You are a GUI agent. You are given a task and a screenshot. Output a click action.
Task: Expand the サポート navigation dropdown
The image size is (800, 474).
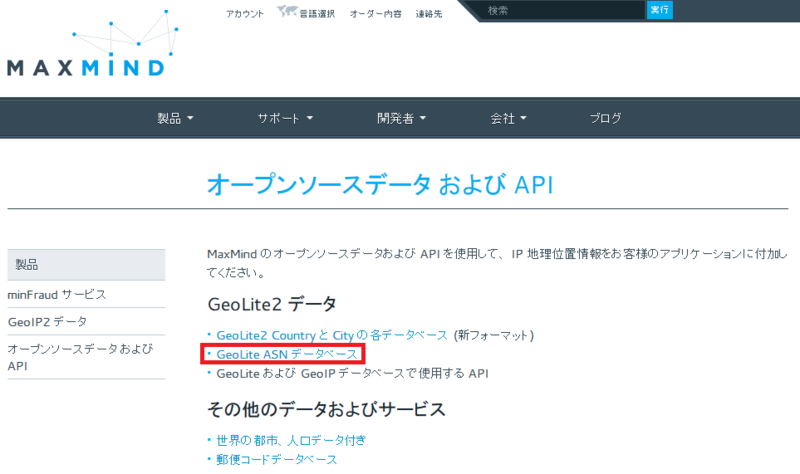[x=285, y=118]
